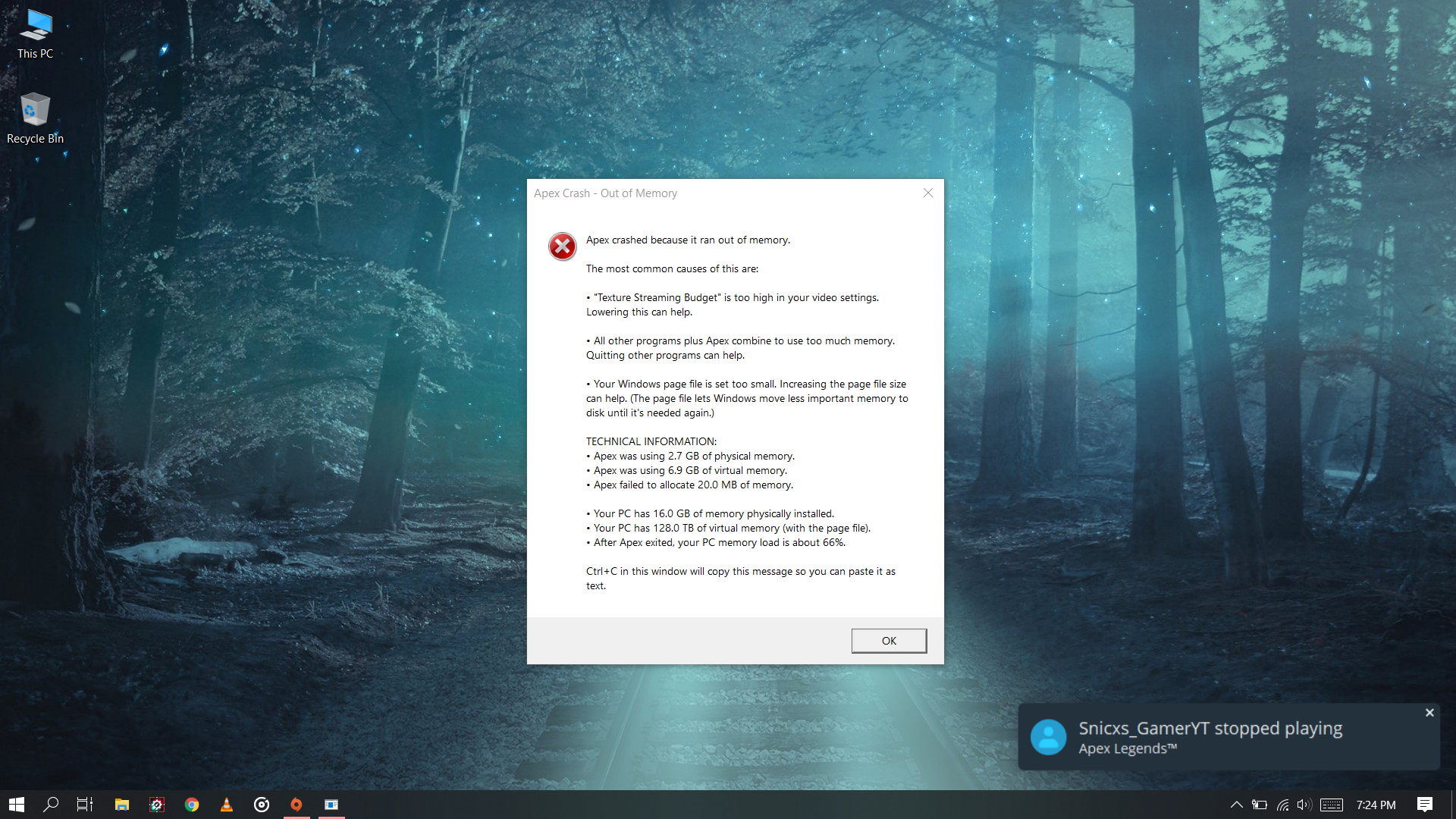The height and width of the screenshot is (819, 1456).
Task: Click Show desktop at the taskbar edge
Action: pyautogui.click(x=1453, y=805)
